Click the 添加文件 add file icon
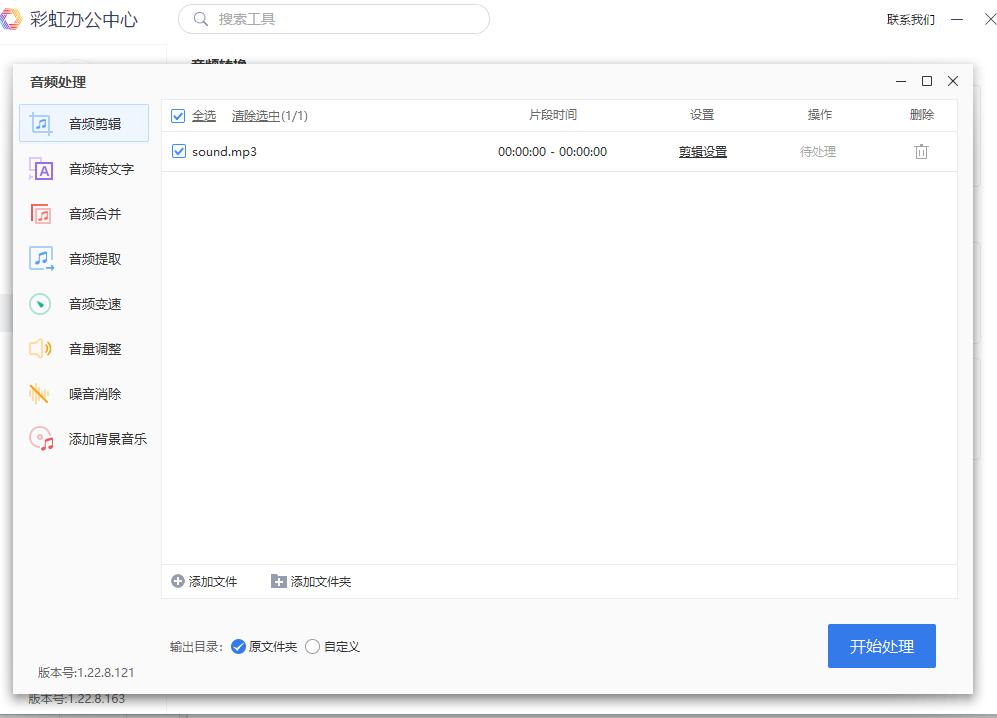 pos(179,581)
